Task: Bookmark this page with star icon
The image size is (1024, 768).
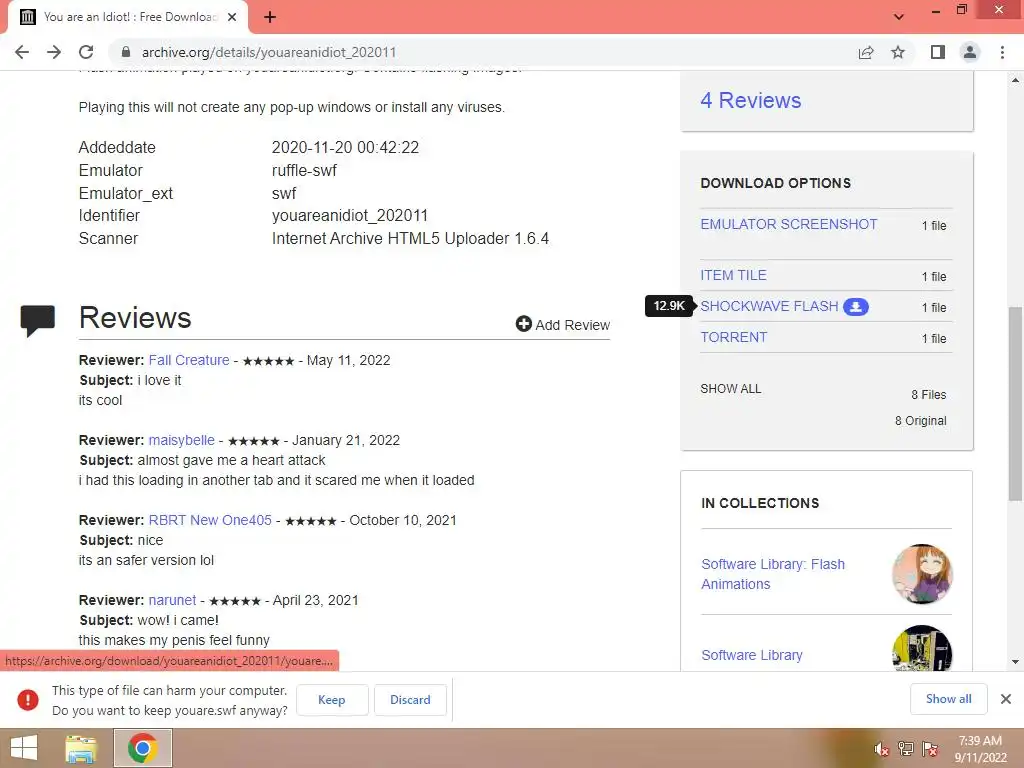Action: 898,52
